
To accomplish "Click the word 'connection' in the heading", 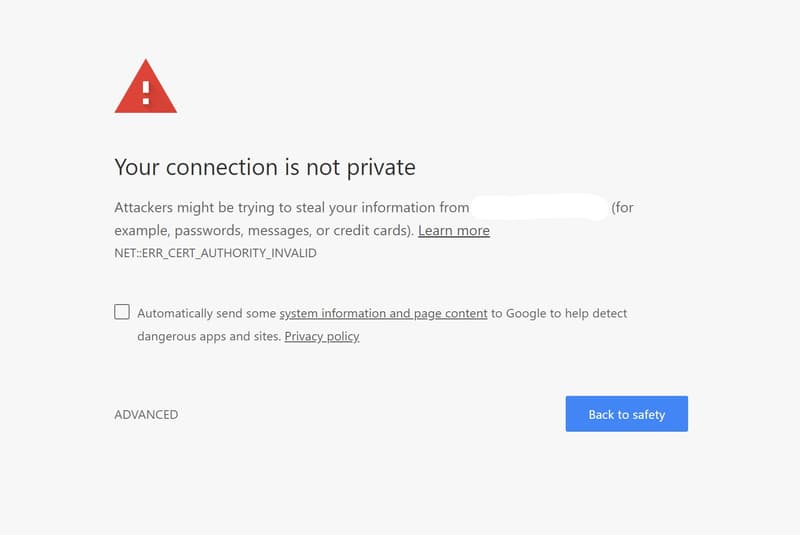I will point(221,167).
